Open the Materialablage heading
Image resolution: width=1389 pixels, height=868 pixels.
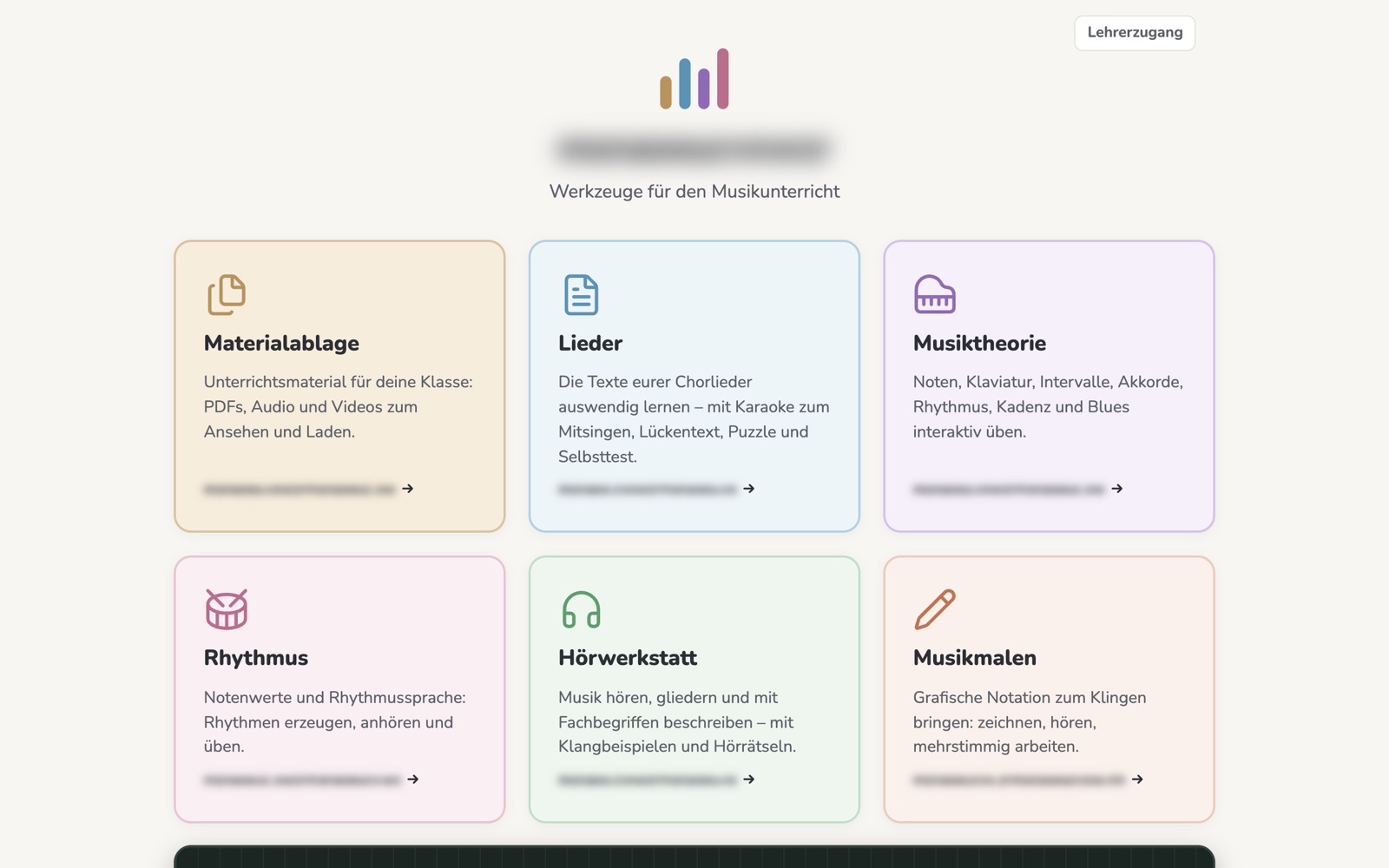pos(281,344)
